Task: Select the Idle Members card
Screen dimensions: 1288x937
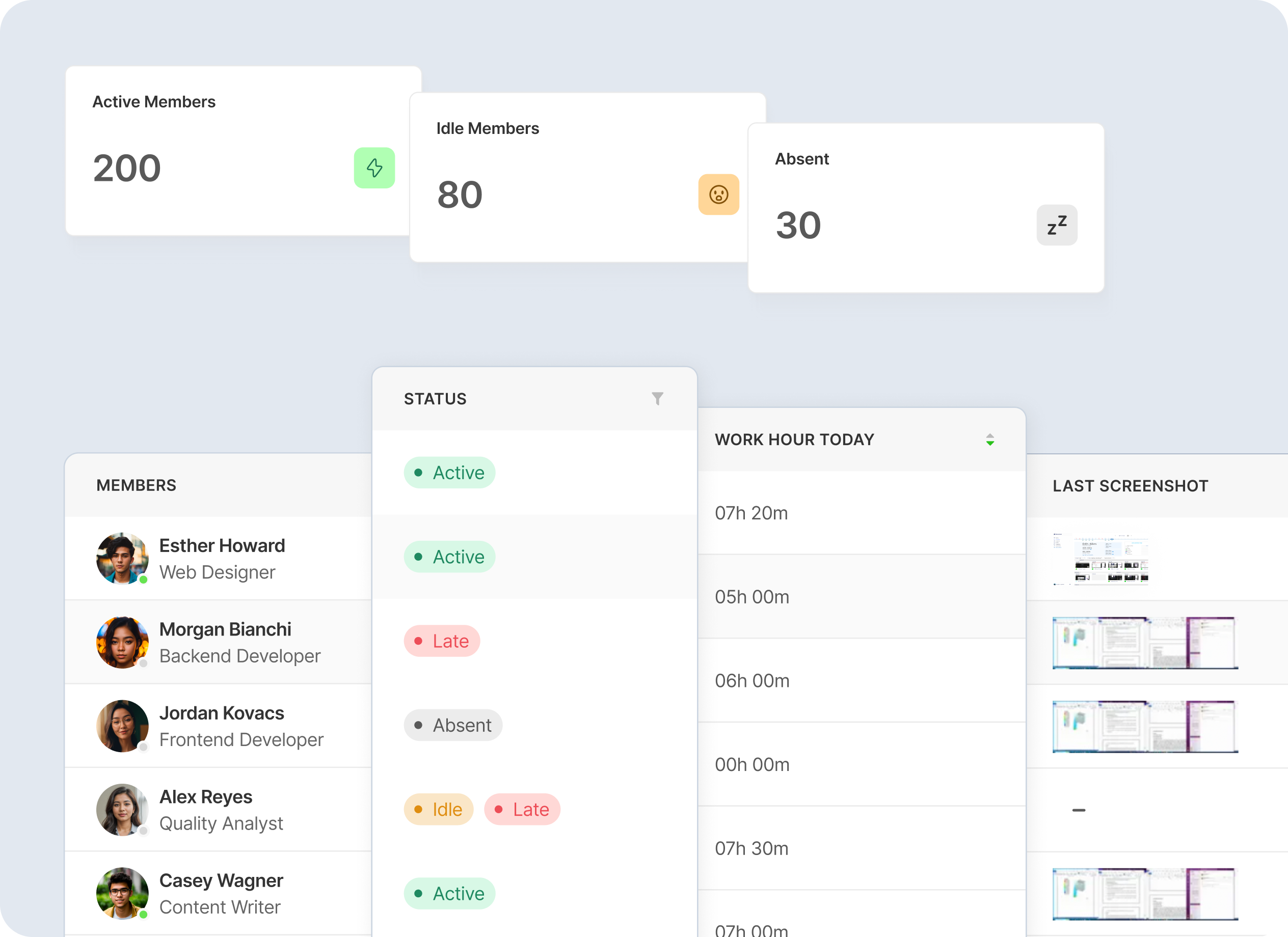Action: [x=579, y=177]
